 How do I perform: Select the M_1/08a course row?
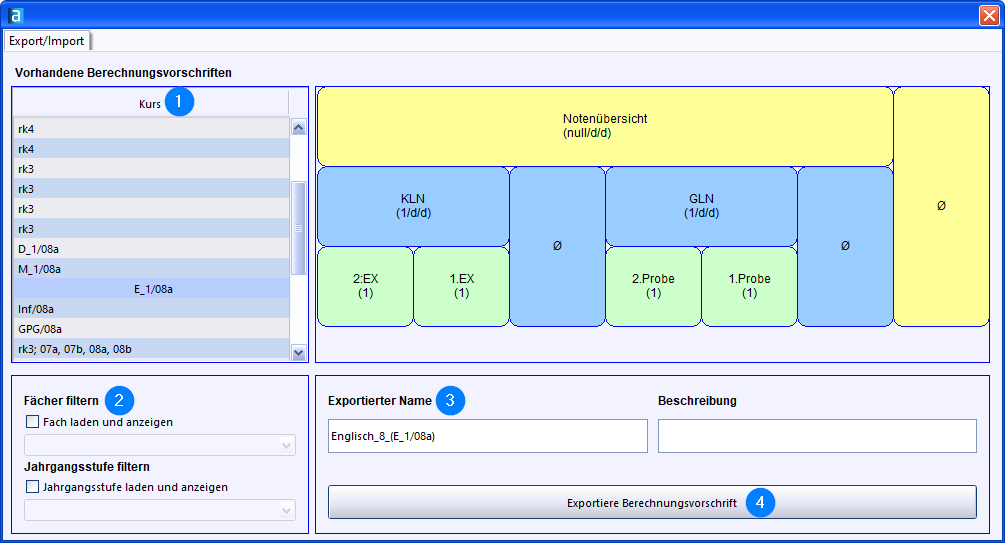(151, 269)
